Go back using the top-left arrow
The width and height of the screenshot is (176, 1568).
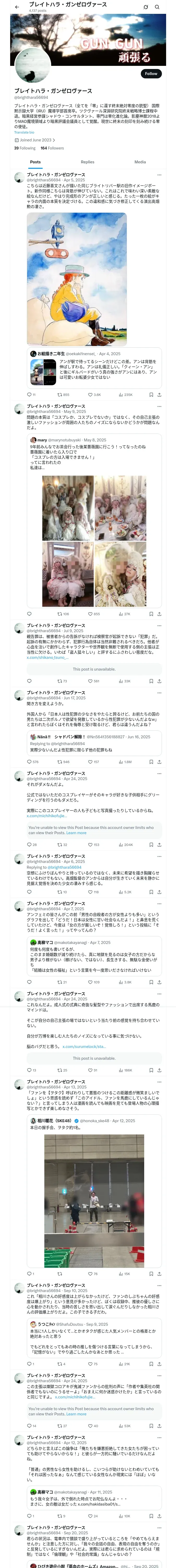point(16,7)
